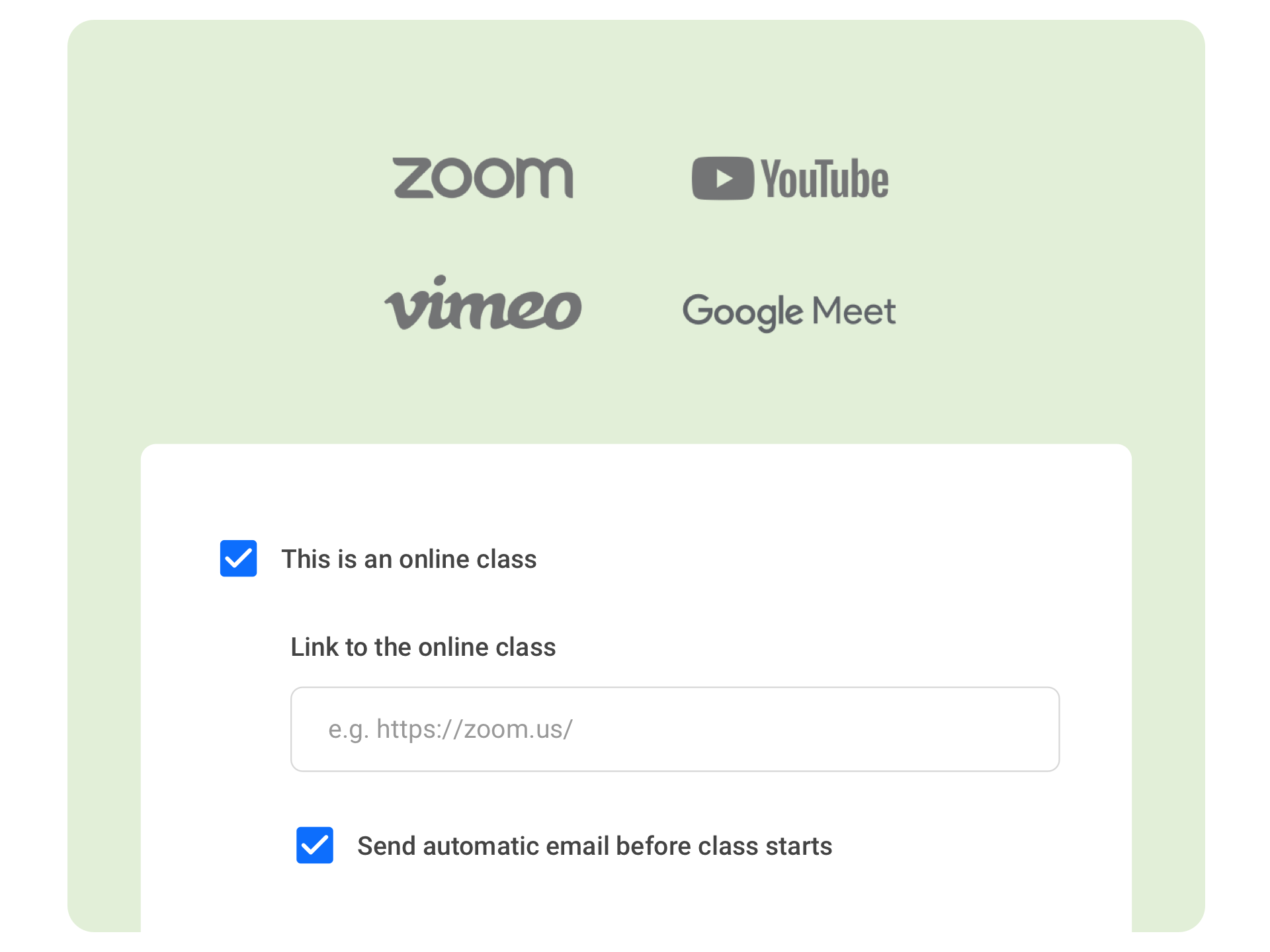Click the Vimeo logo
The height and width of the screenshot is (952, 1270).
pyautogui.click(x=483, y=305)
